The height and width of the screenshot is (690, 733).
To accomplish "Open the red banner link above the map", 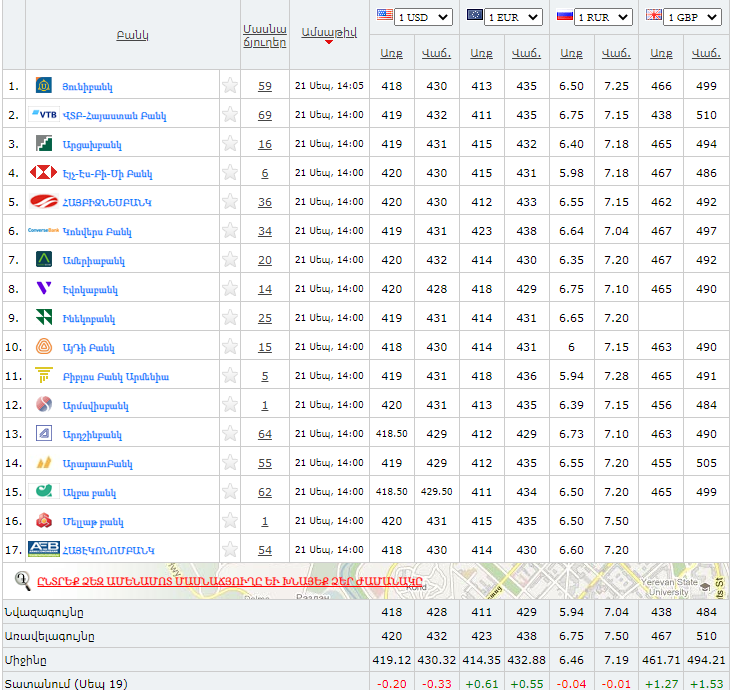I will pyautogui.click(x=230, y=581).
